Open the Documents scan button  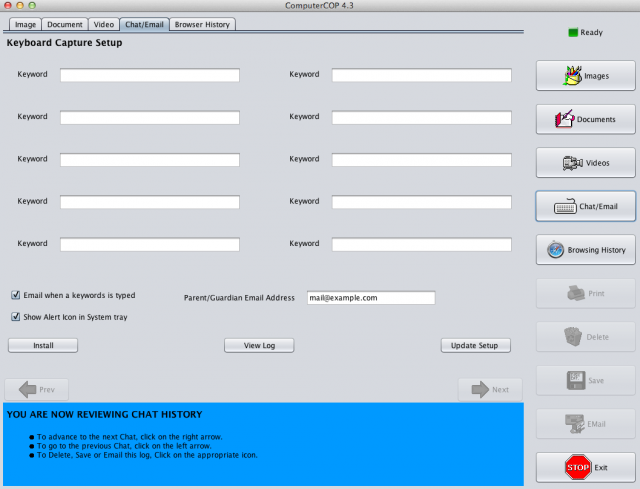tap(585, 119)
